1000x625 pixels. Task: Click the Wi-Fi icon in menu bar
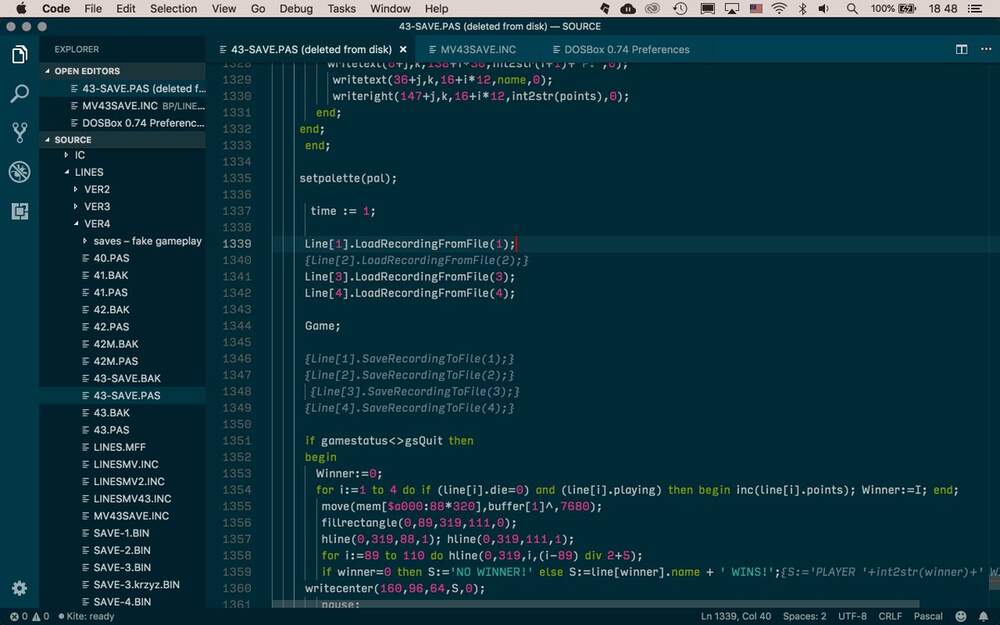[779, 8]
